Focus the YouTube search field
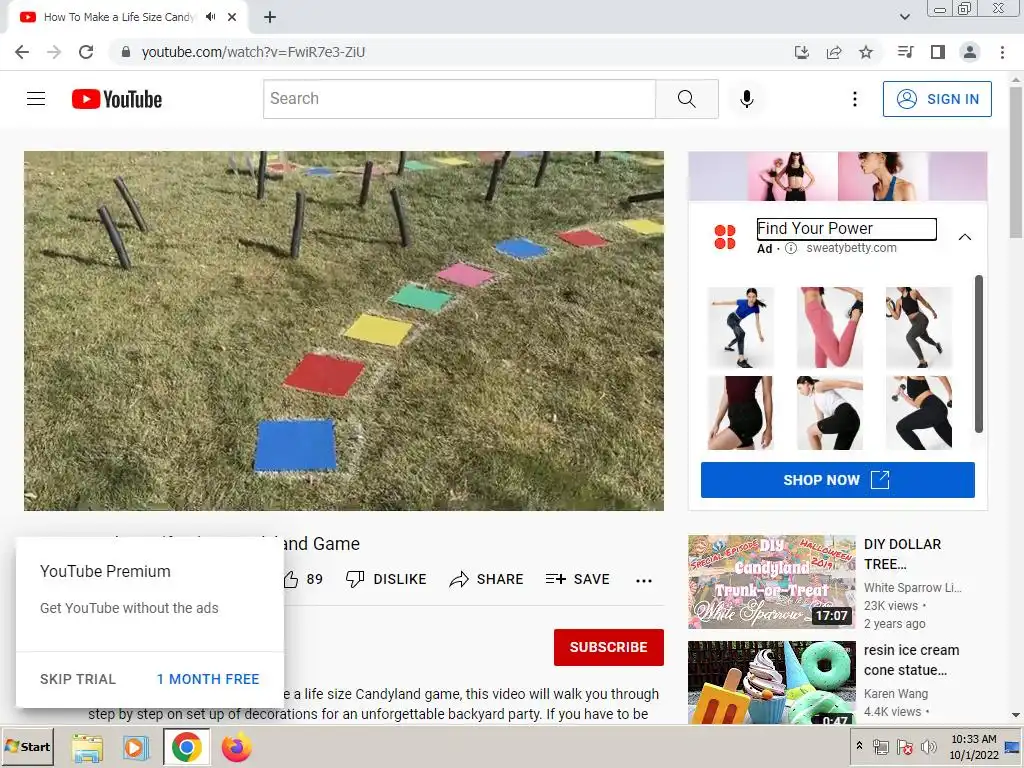 click(x=459, y=99)
